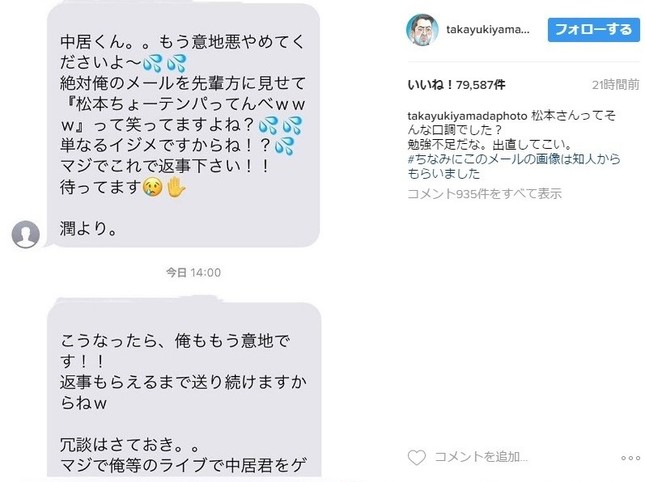Click the gray contact avatar icon
The height and width of the screenshot is (482, 645).
coord(26,234)
